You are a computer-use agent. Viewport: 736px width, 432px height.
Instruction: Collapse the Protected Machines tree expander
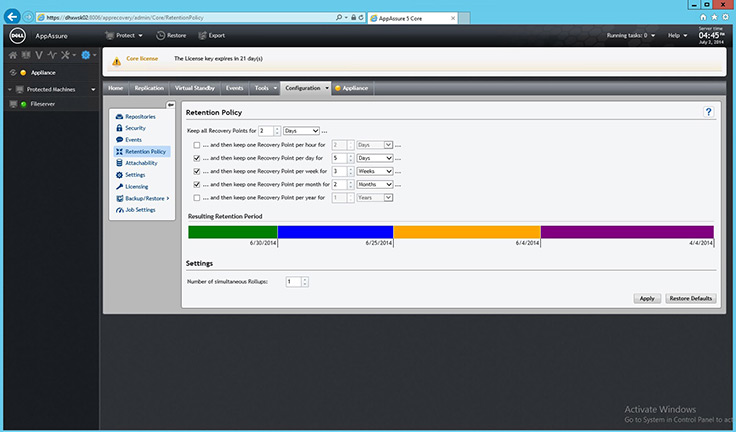(x=9, y=89)
